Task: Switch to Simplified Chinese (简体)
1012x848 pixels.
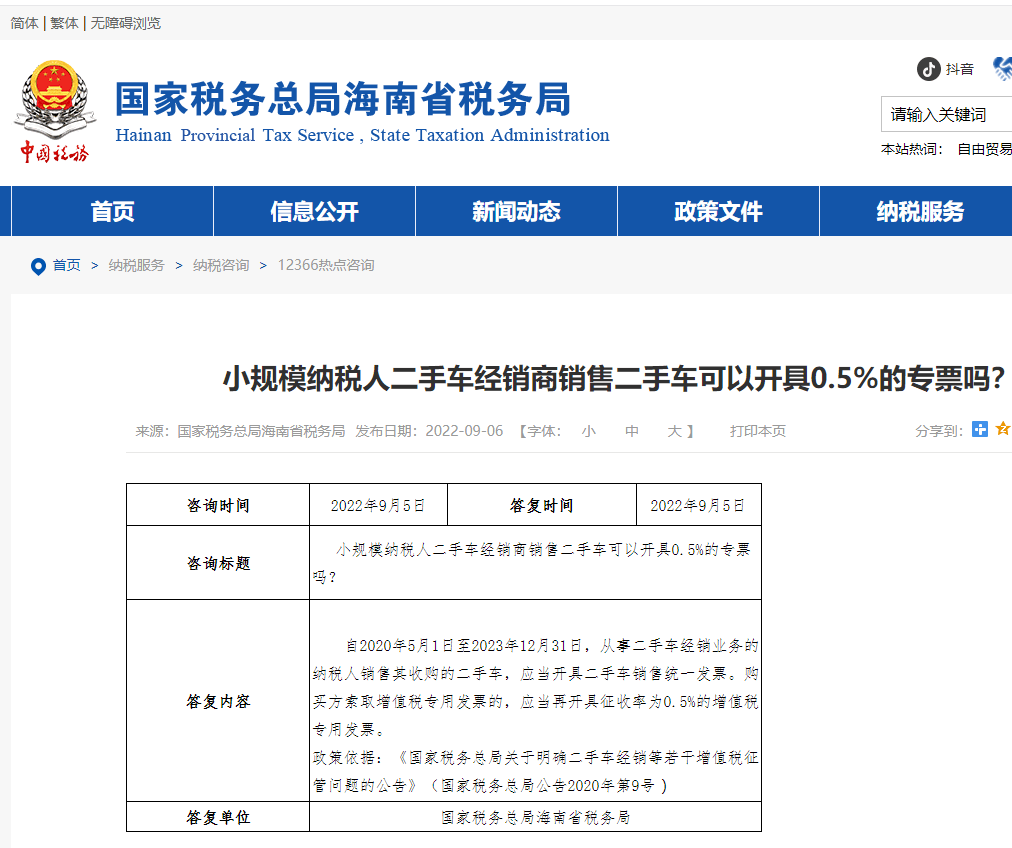Action: click(25, 23)
